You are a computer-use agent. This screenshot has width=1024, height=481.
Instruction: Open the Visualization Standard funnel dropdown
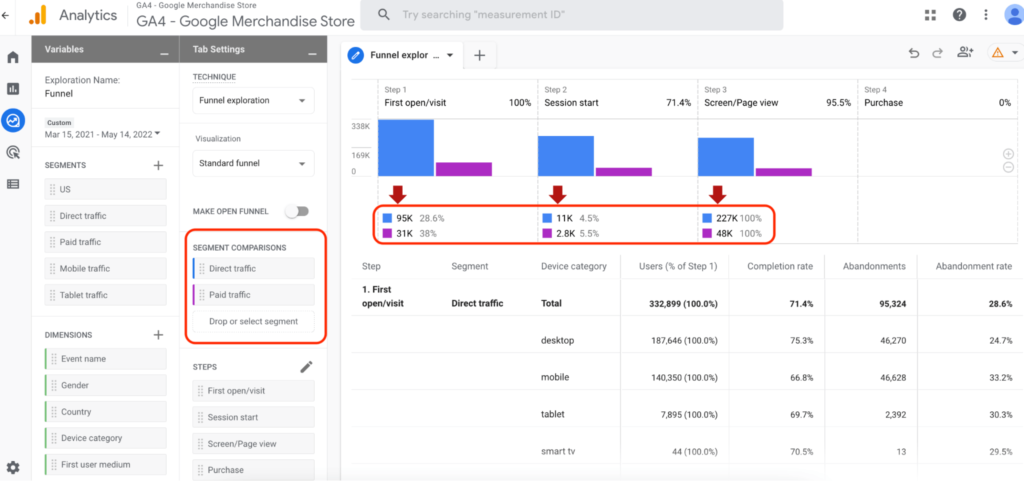coord(253,163)
